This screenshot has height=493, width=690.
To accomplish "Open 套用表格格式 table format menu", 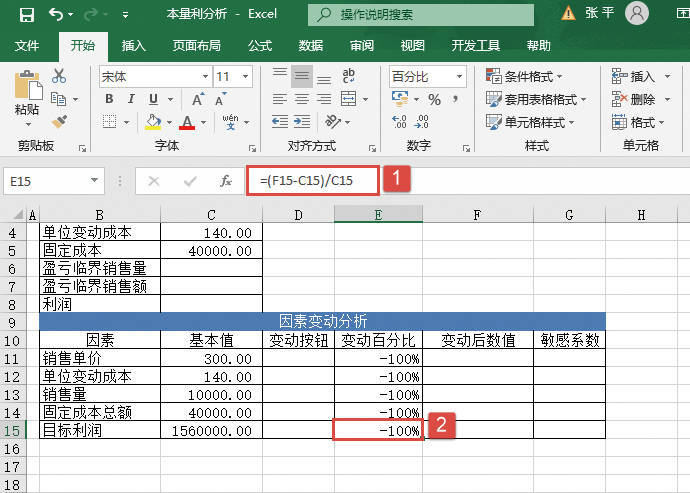I will coord(536,99).
